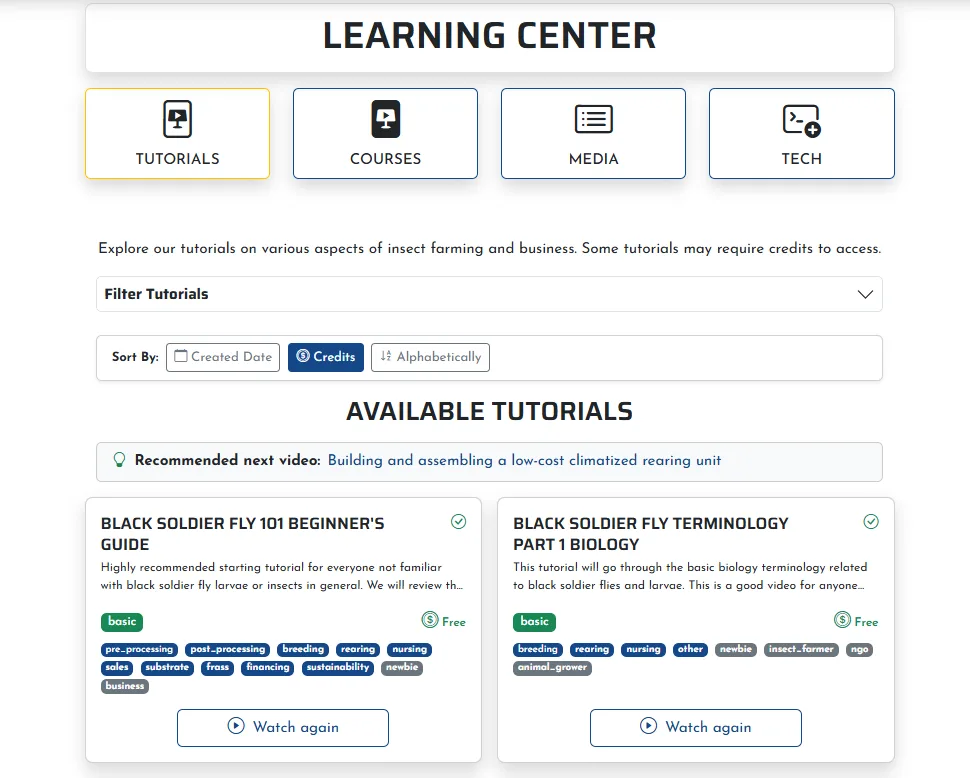Click the completed checkmark on Terminology Part 1
The image size is (970, 778).
point(871,521)
